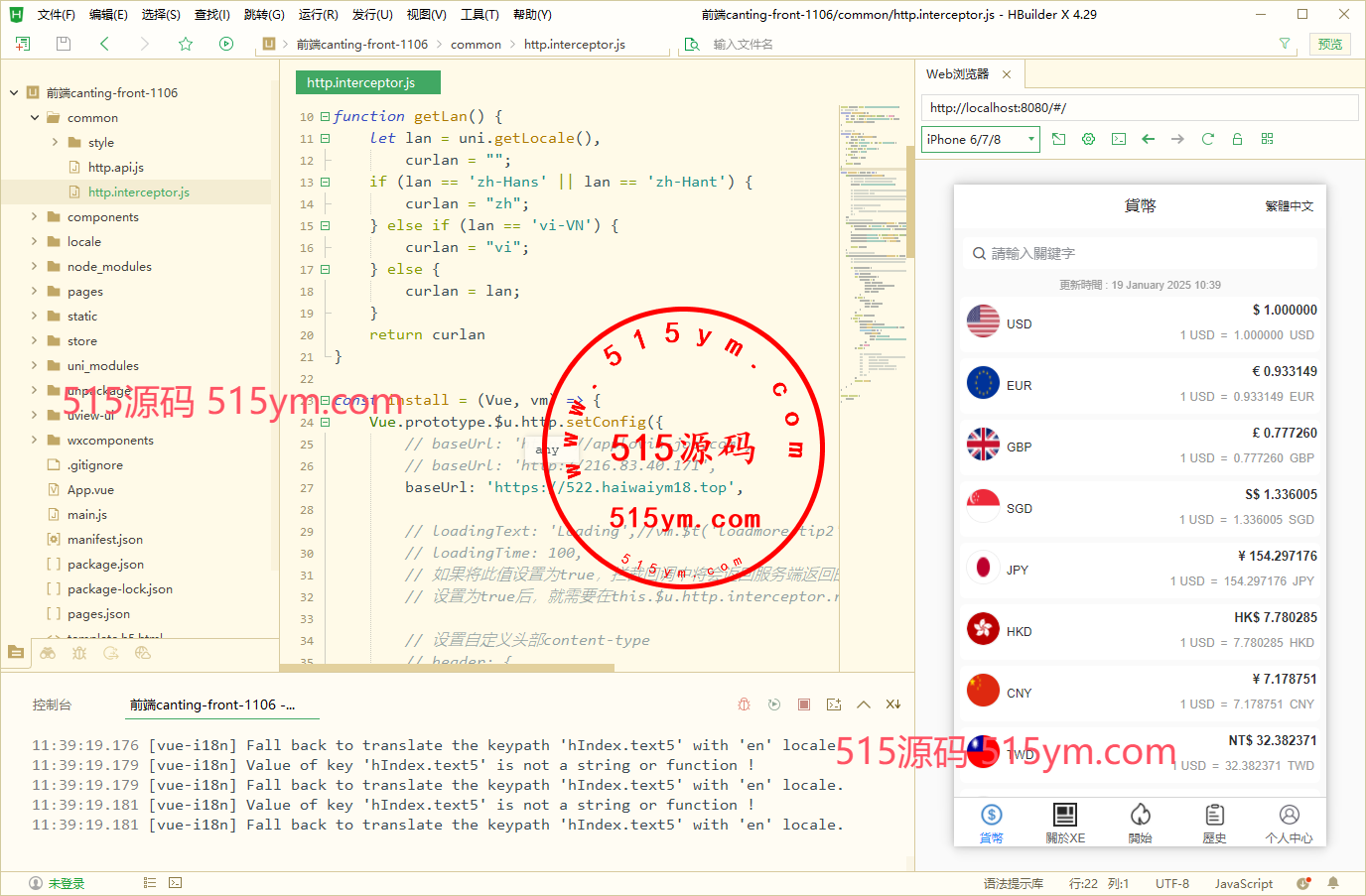Click the QR code icon in browser toolbar
The height and width of the screenshot is (896, 1366).
1268,139
